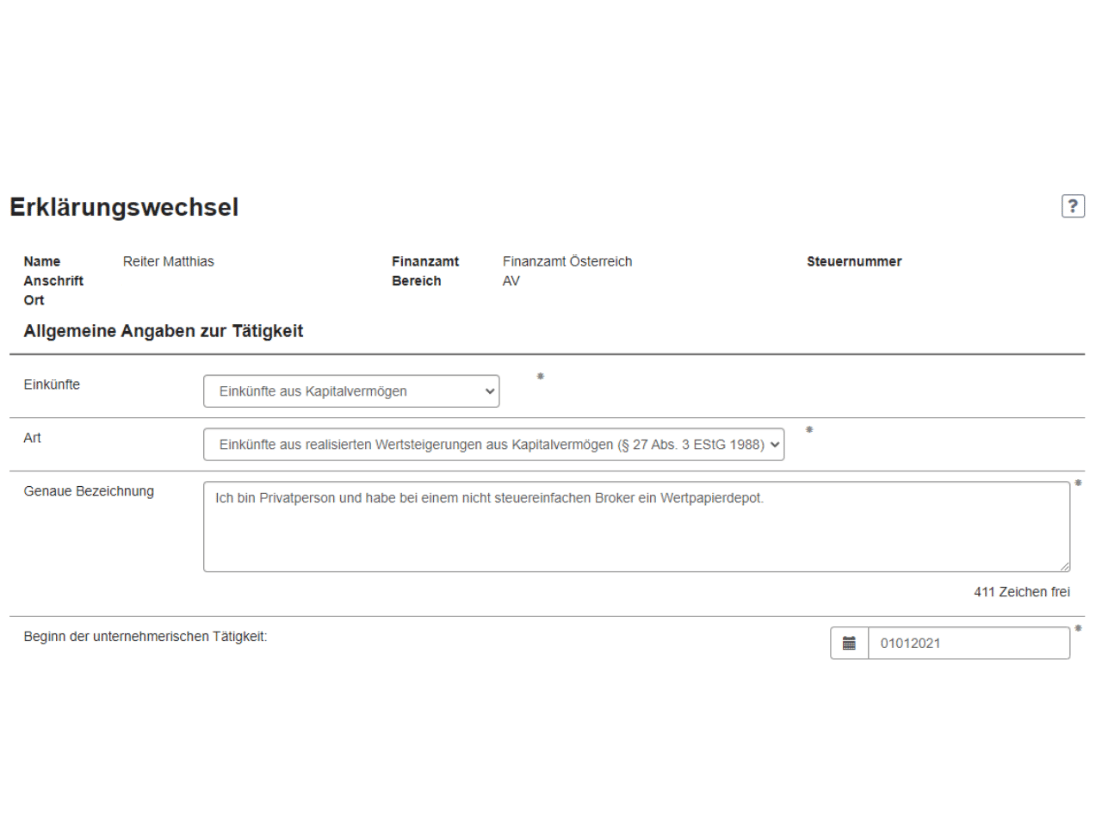Click Finanzamt Österreich value
The width and height of the screenshot is (1102, 836).
(567, 261)
